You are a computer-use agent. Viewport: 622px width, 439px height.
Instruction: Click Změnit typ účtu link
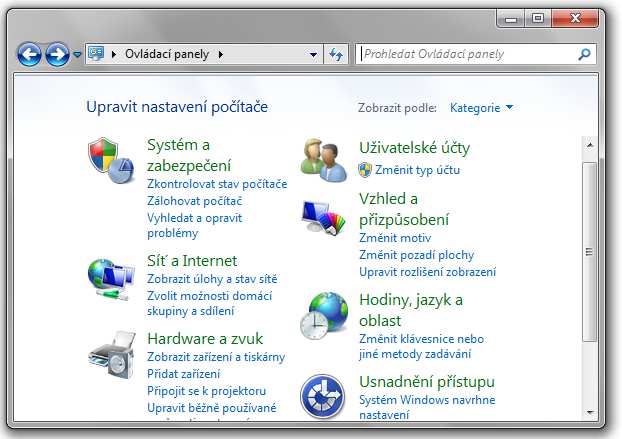click(x=417, y=170)
